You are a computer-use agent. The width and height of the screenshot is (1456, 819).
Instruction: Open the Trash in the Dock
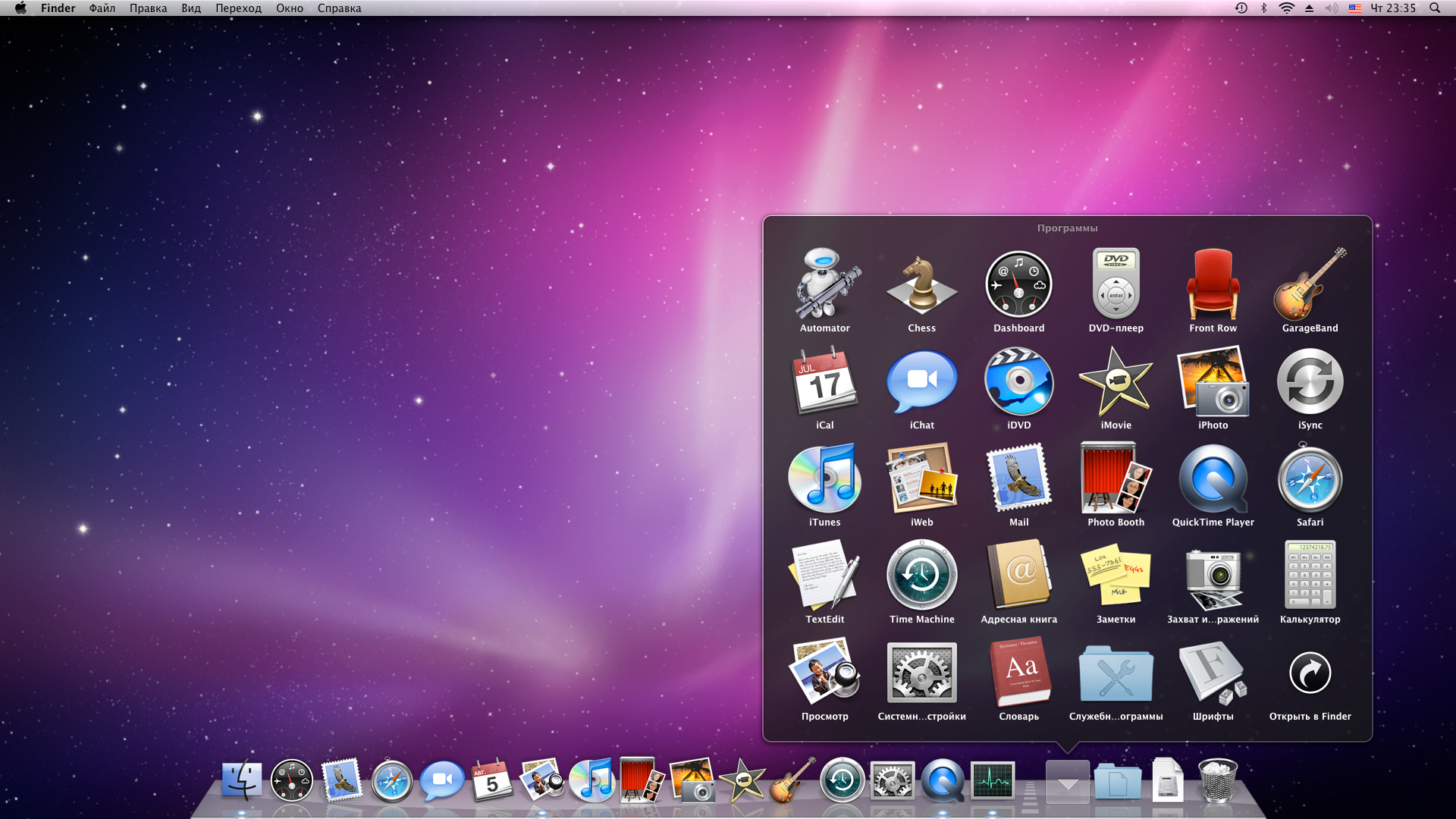1217,781
